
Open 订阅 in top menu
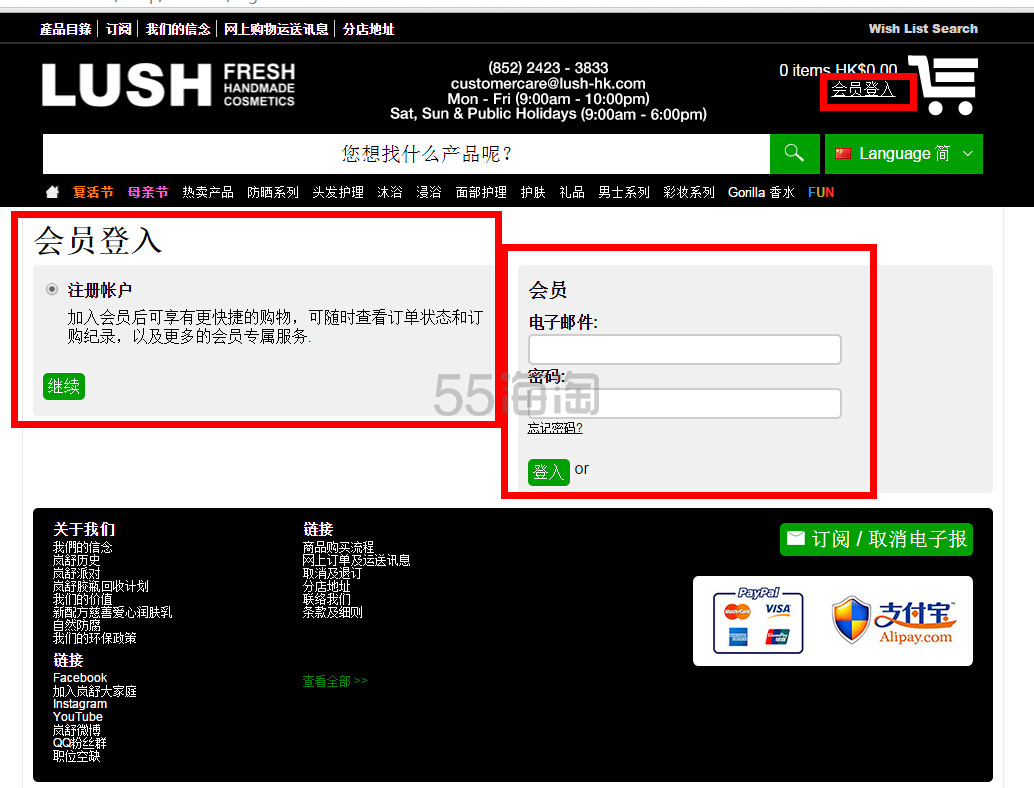point(119,29)
